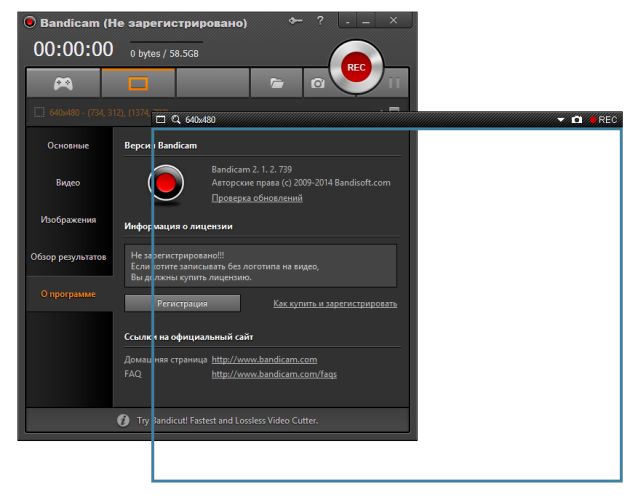This screenshot has height=500, width=638.
Task: Click the 640x480 size label on capture bar
Action: 200,120
